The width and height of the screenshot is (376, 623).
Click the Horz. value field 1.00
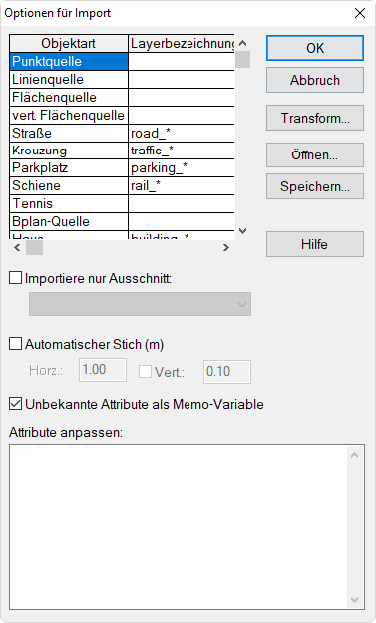click(x=103, y=370)
